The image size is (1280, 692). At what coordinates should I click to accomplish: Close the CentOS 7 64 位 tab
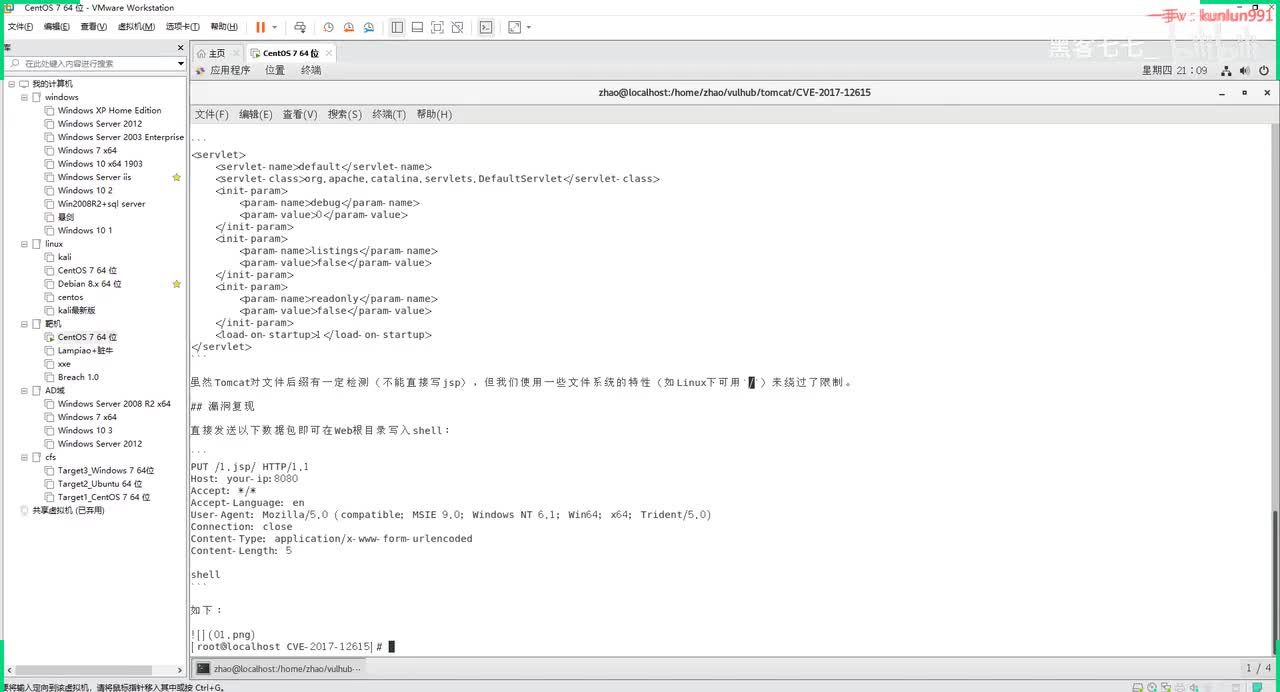point(329,53)
